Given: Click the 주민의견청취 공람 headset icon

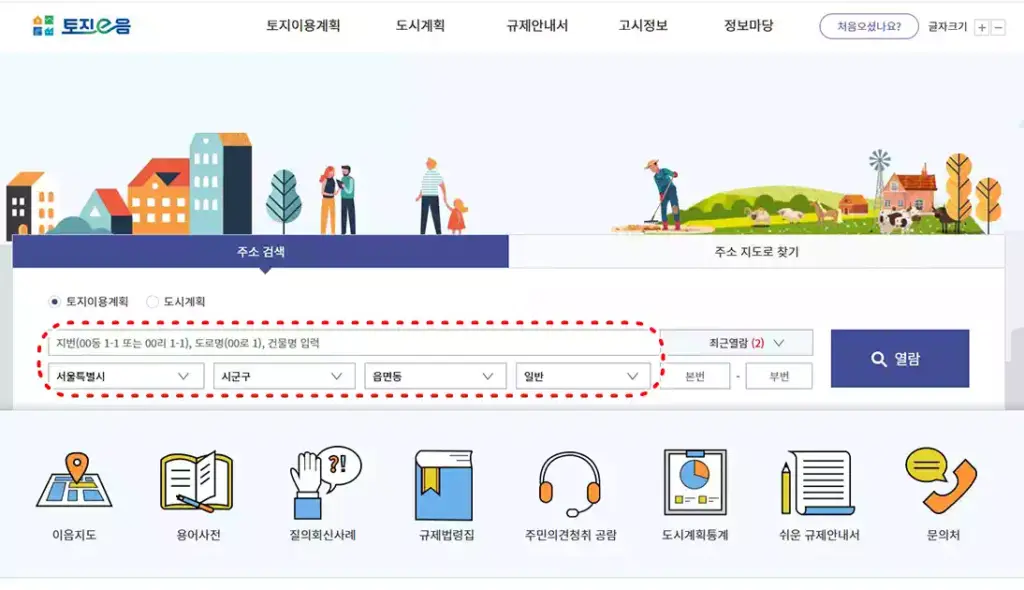Looking at the screenshot, I should click(567, 490).
